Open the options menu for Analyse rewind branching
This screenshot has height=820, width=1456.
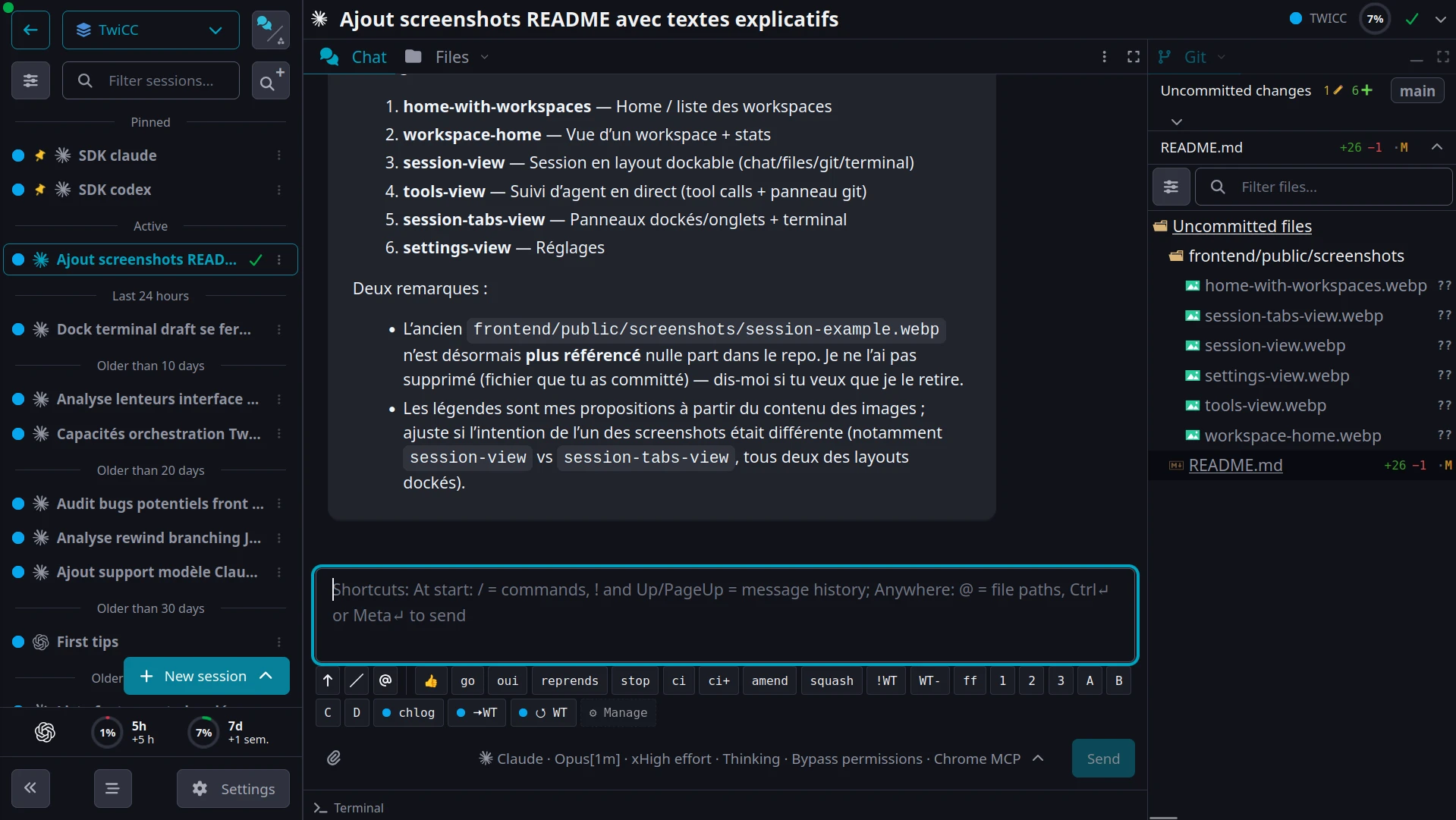(279, 538)
